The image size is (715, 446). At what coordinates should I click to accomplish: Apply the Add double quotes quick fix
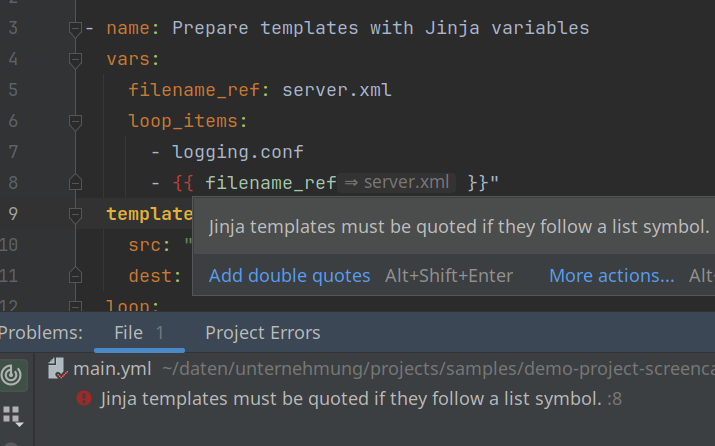(x=289, y=276)
